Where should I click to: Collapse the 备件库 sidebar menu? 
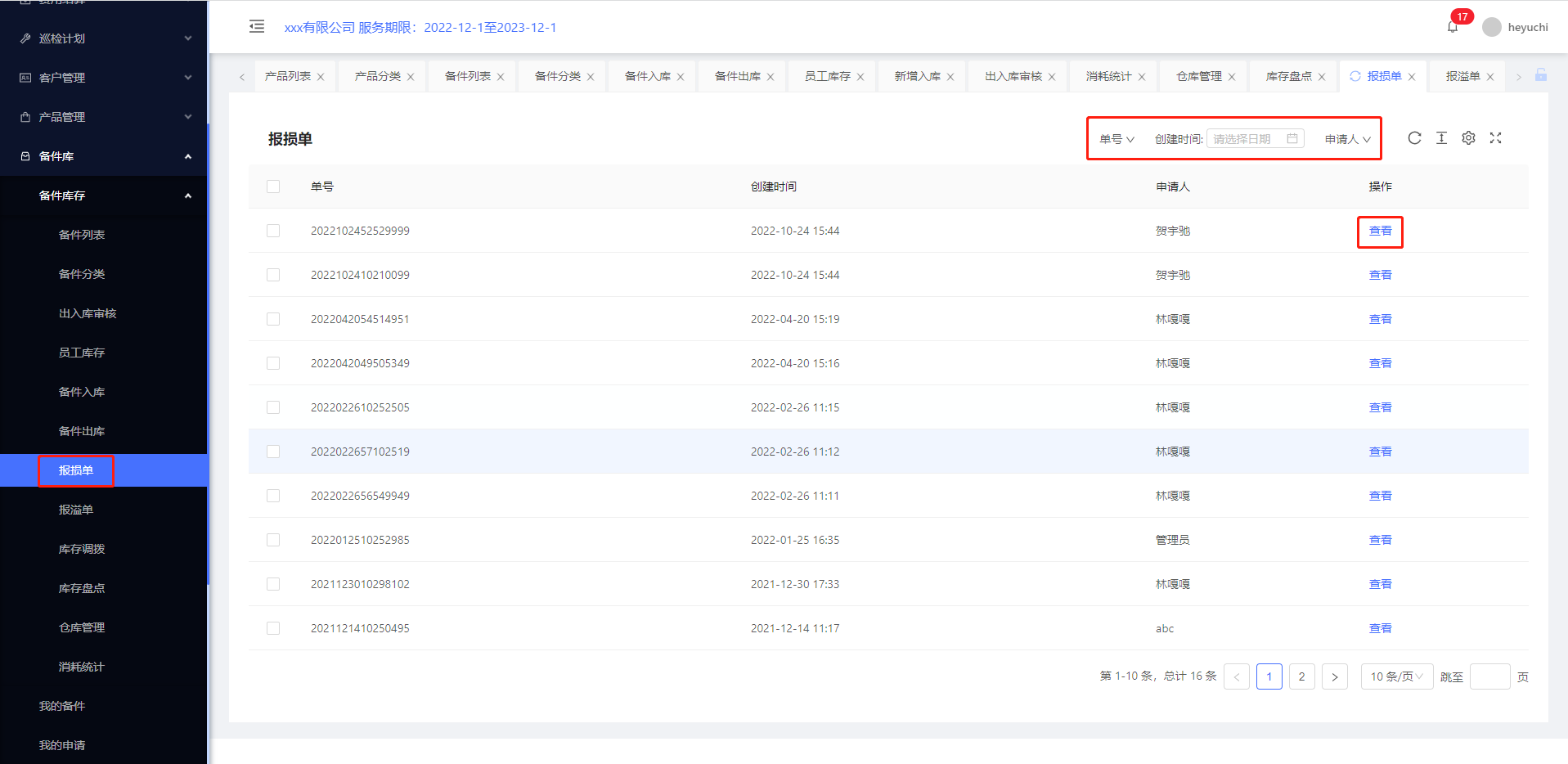[104, 156]
